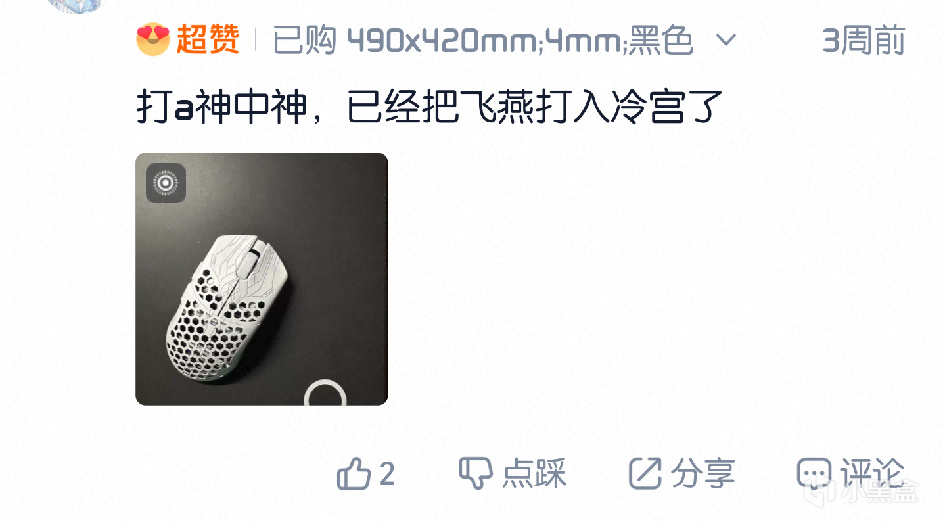Click the 点踩 label
The image size is (945, 522).
tap(535, 473)
